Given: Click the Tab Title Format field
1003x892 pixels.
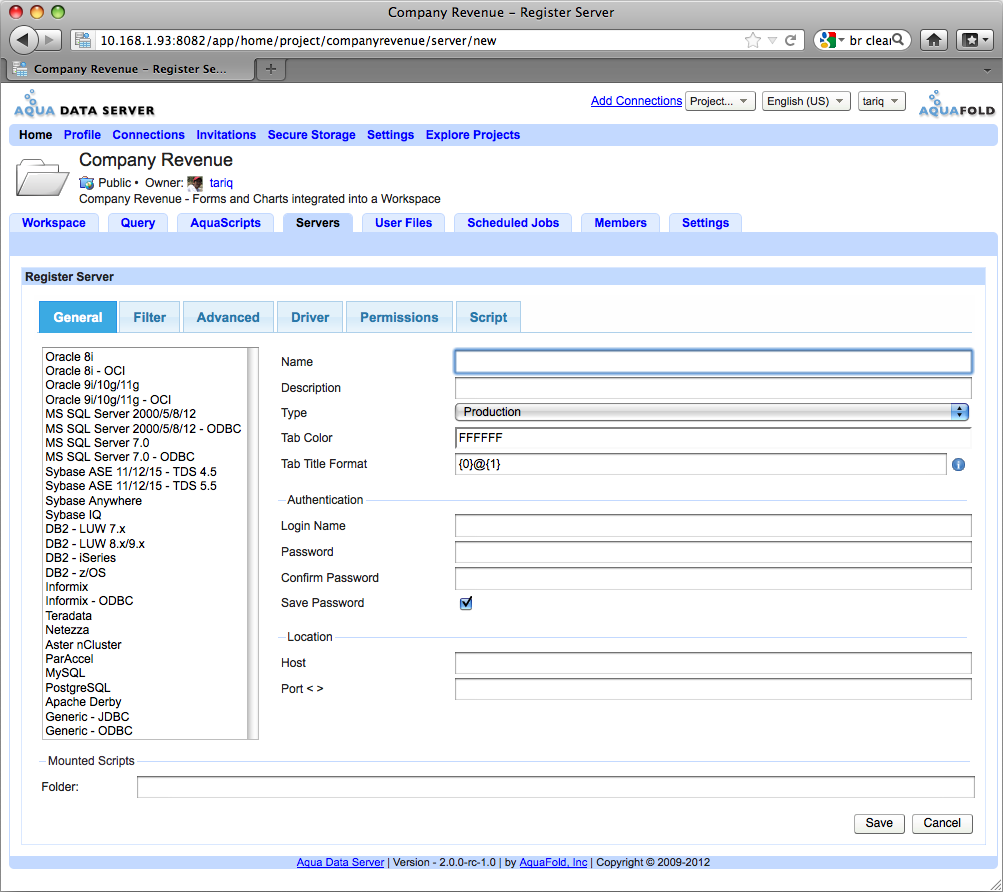Looking at the screenshot, I should pos(700,465).
